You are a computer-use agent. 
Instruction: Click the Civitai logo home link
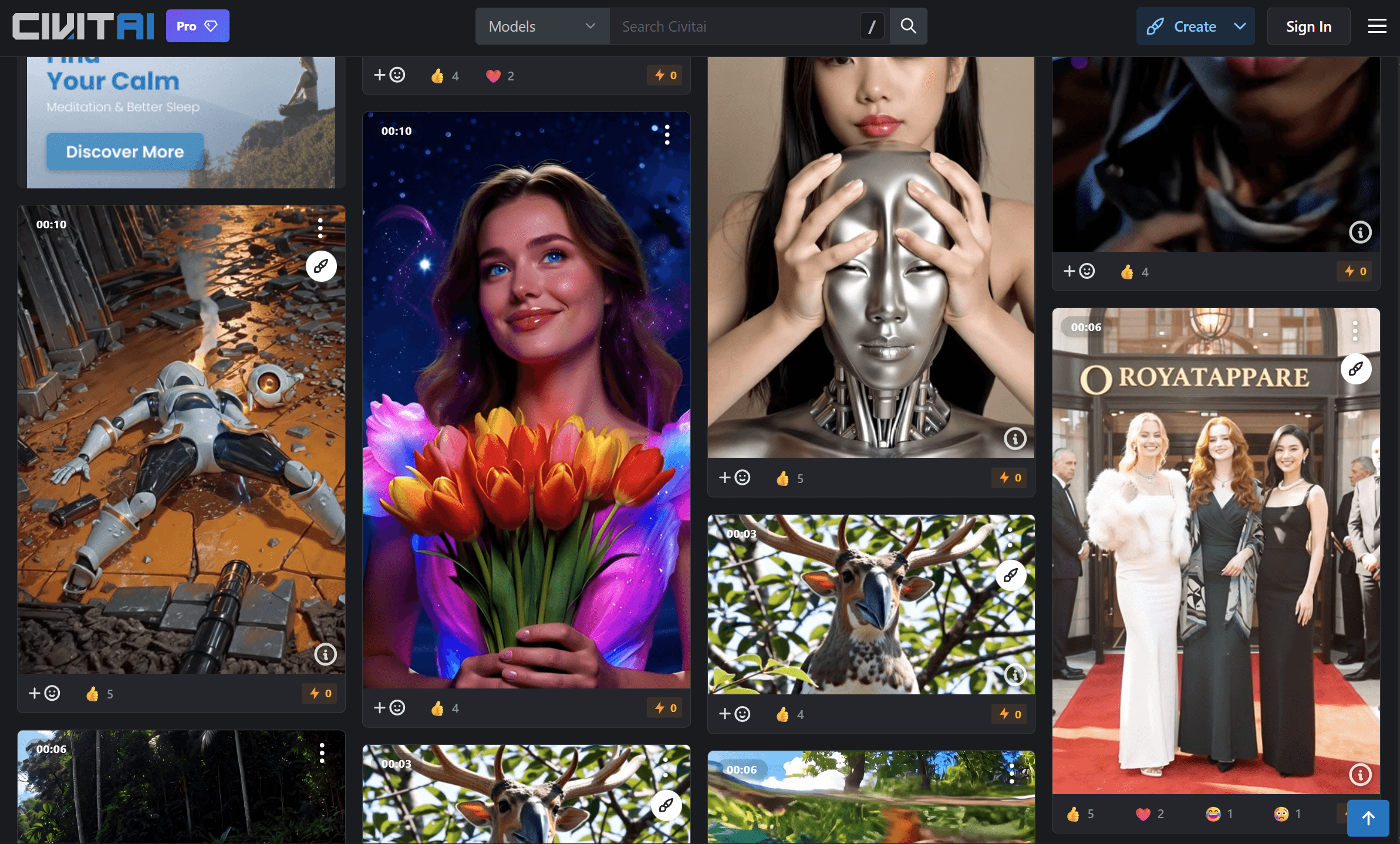83,26
